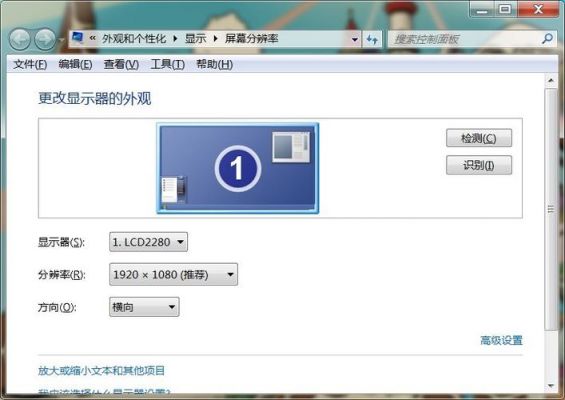Click the scrollbar up arrow

pos(551,80)
